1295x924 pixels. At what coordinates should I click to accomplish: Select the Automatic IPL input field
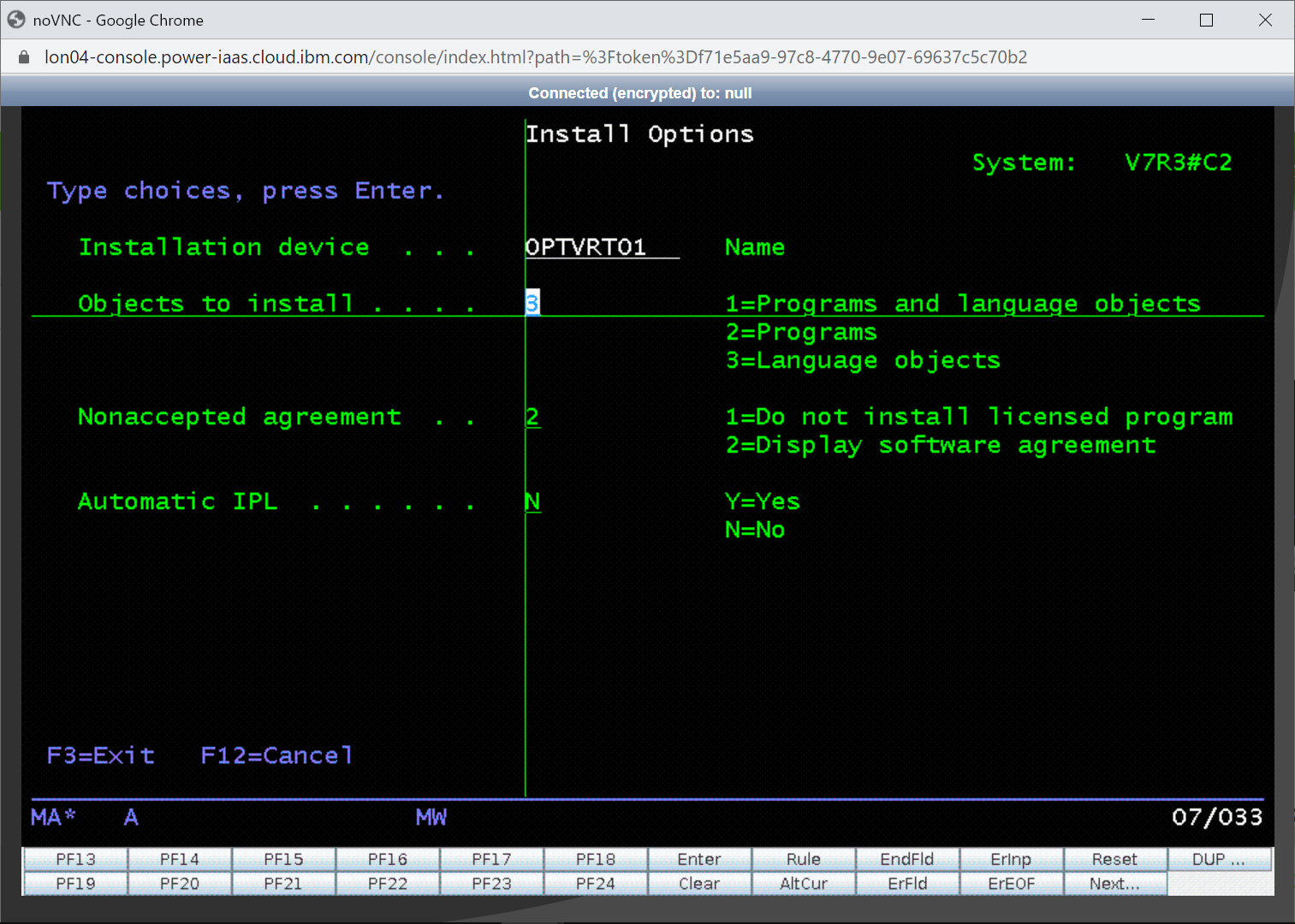[532, 501]
